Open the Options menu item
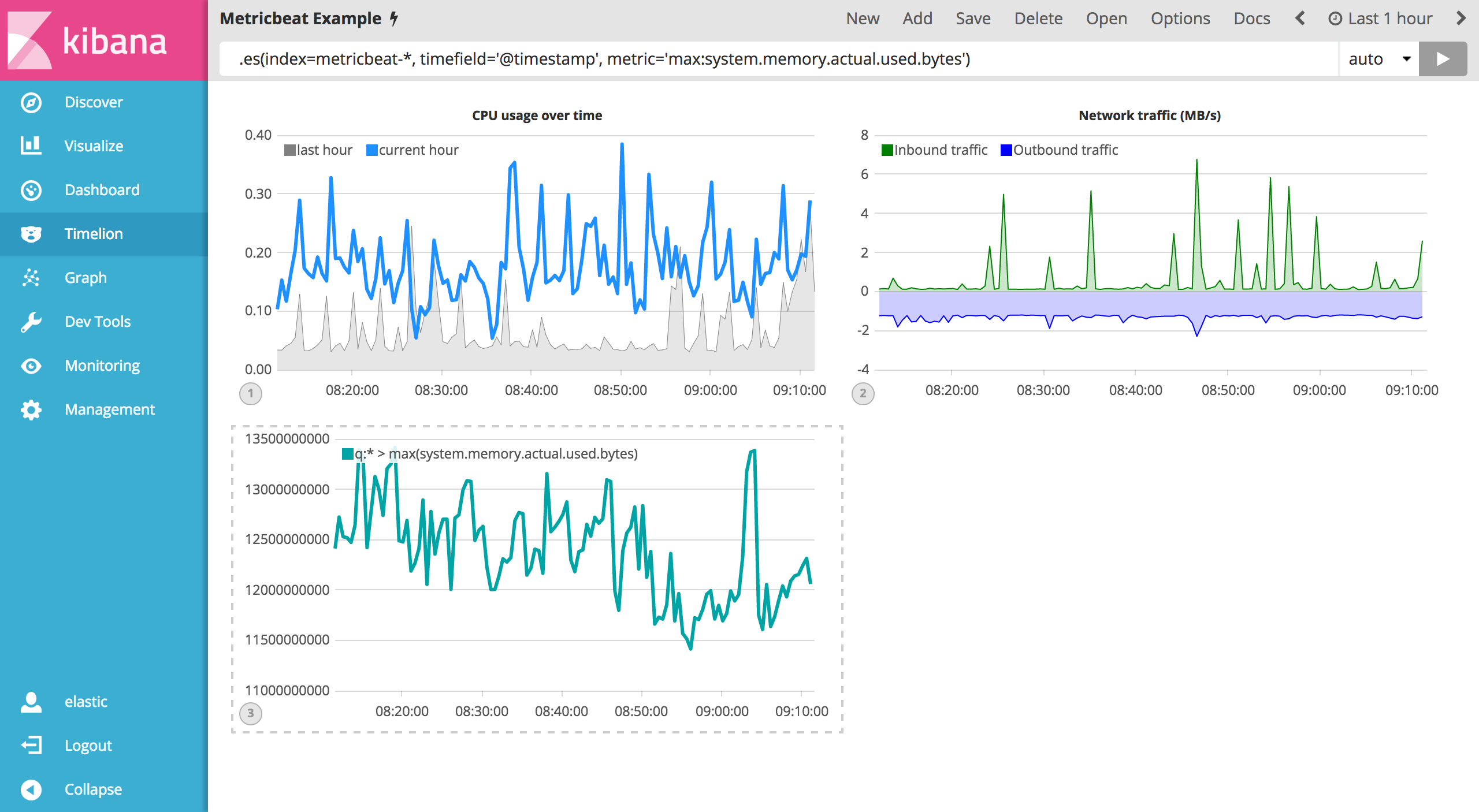 (x=1180, y=18)
